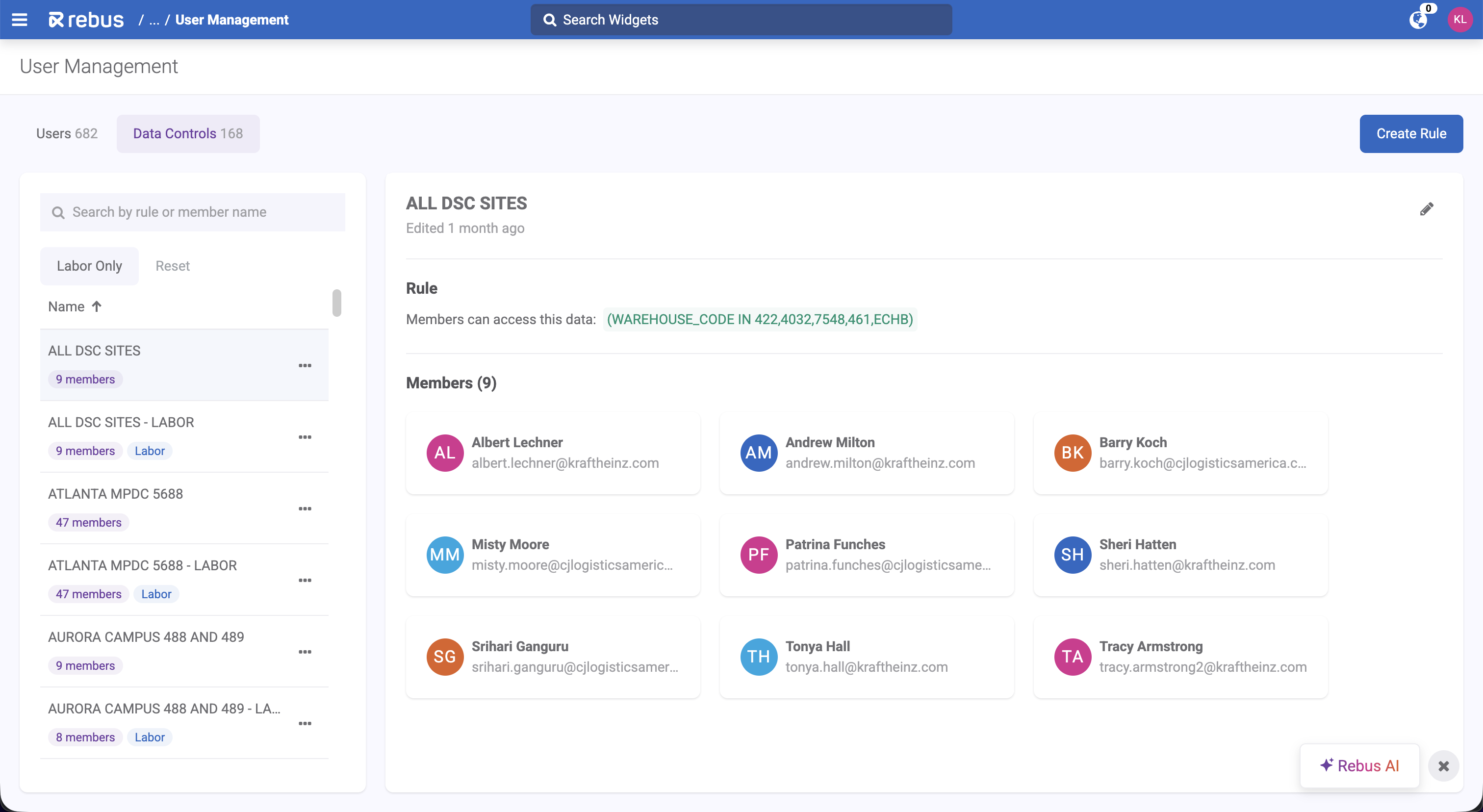Click the Create Rule button
Viewport: 1483px width, 812px height.
pos(1411,133)
